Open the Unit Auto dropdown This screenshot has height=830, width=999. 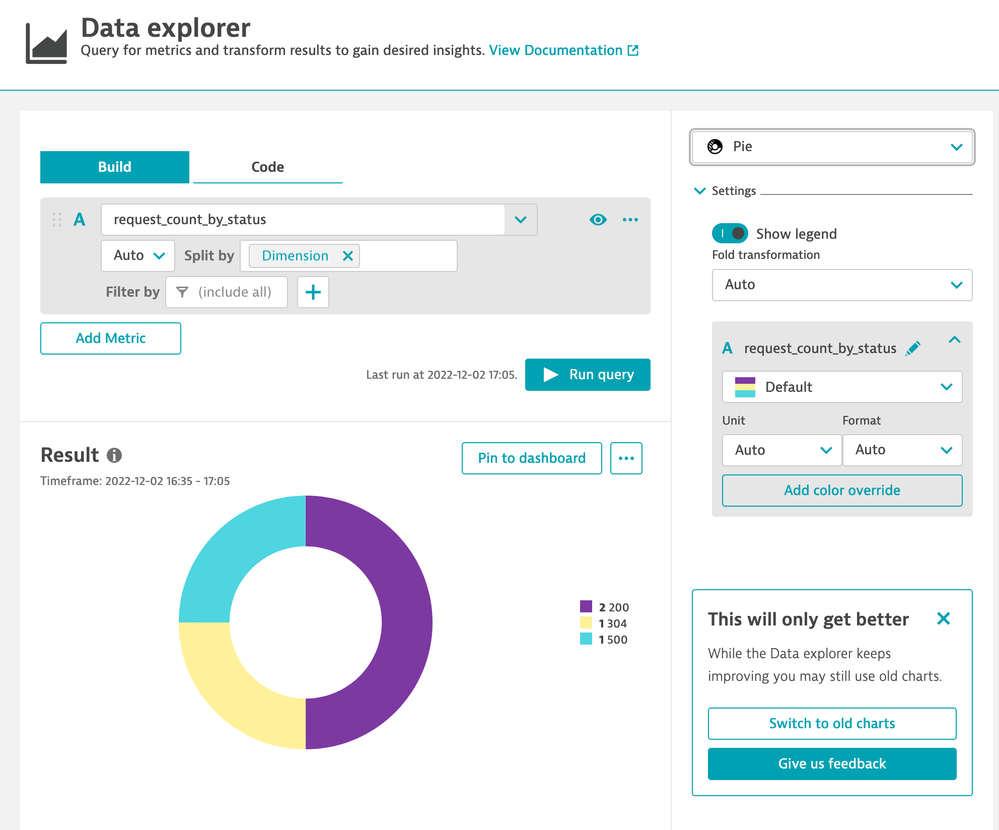[x=782, y=450]
